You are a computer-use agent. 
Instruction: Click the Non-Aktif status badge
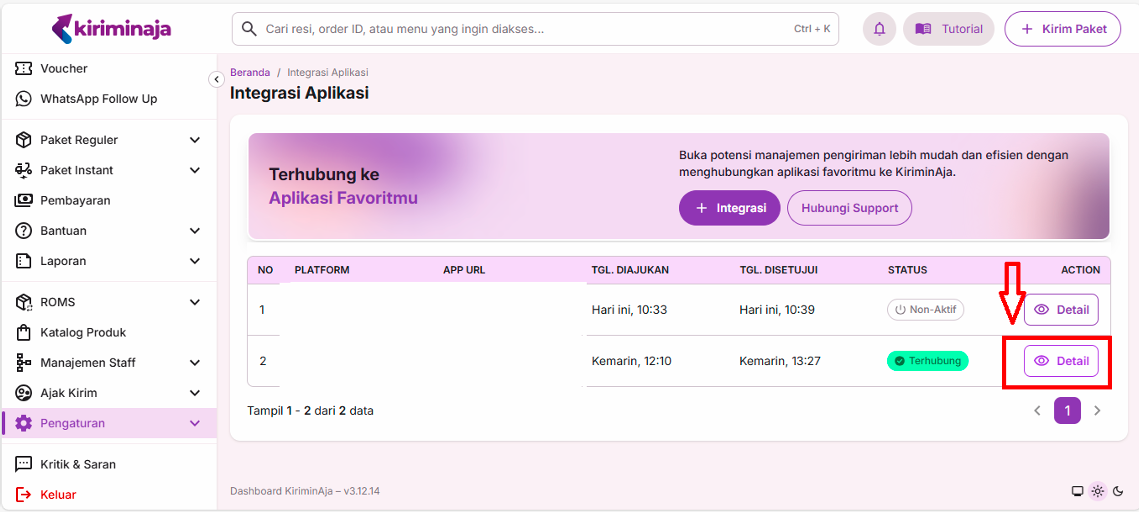925,309
